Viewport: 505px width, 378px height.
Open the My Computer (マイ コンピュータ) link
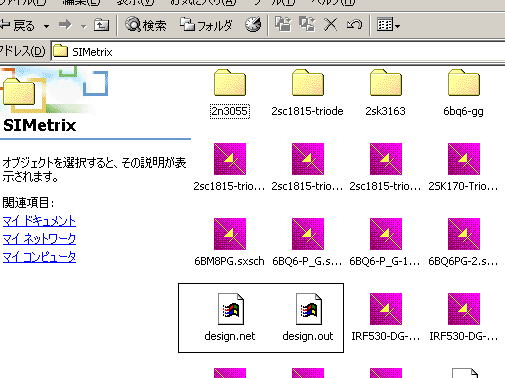click(x=39, y=257)
